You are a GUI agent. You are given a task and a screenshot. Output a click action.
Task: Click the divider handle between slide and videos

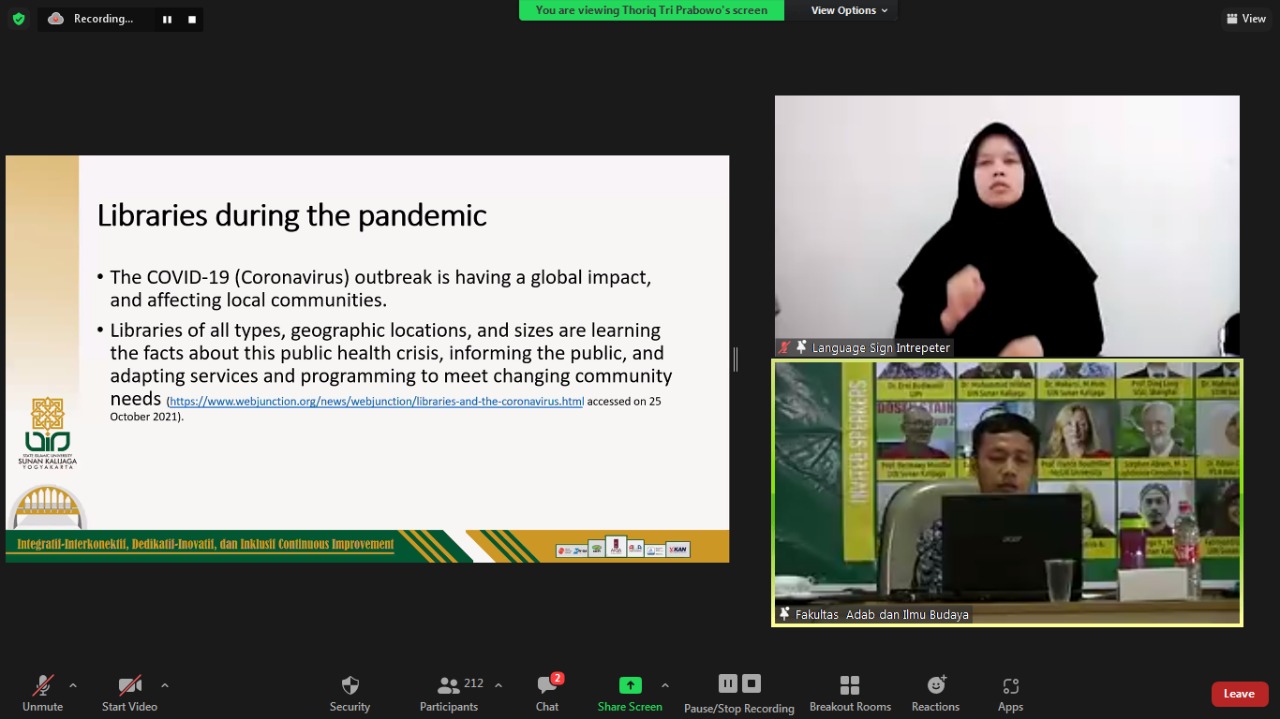(735, 359)
